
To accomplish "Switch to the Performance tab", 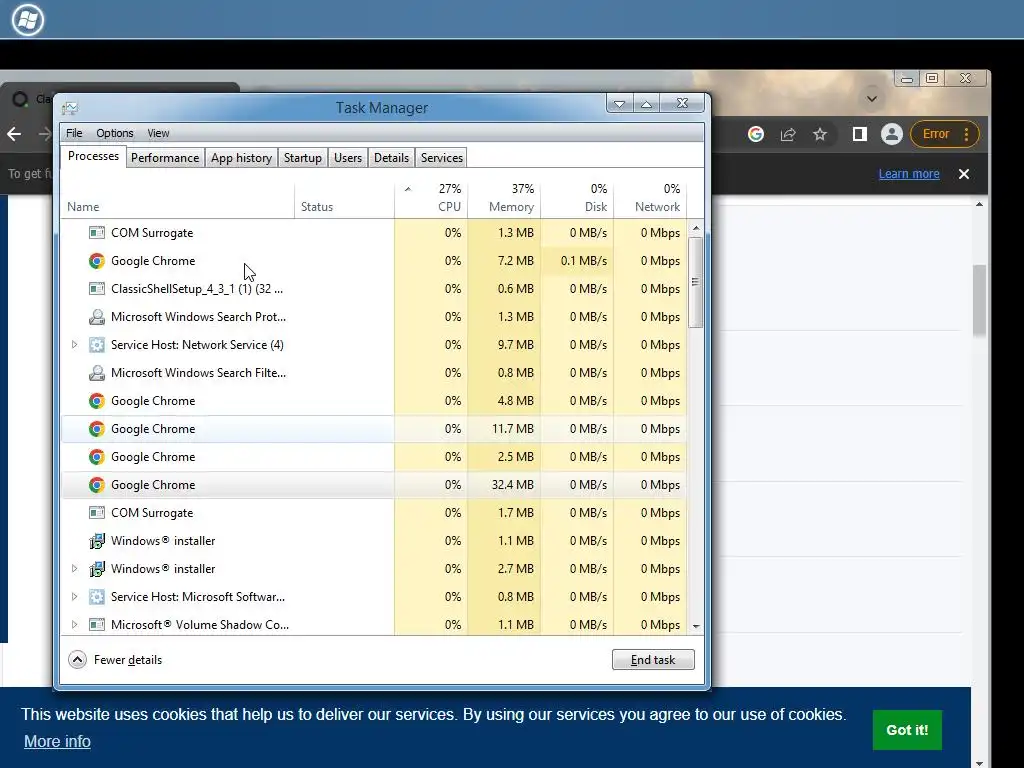I will pyautogui.click(x=165, y=158).
